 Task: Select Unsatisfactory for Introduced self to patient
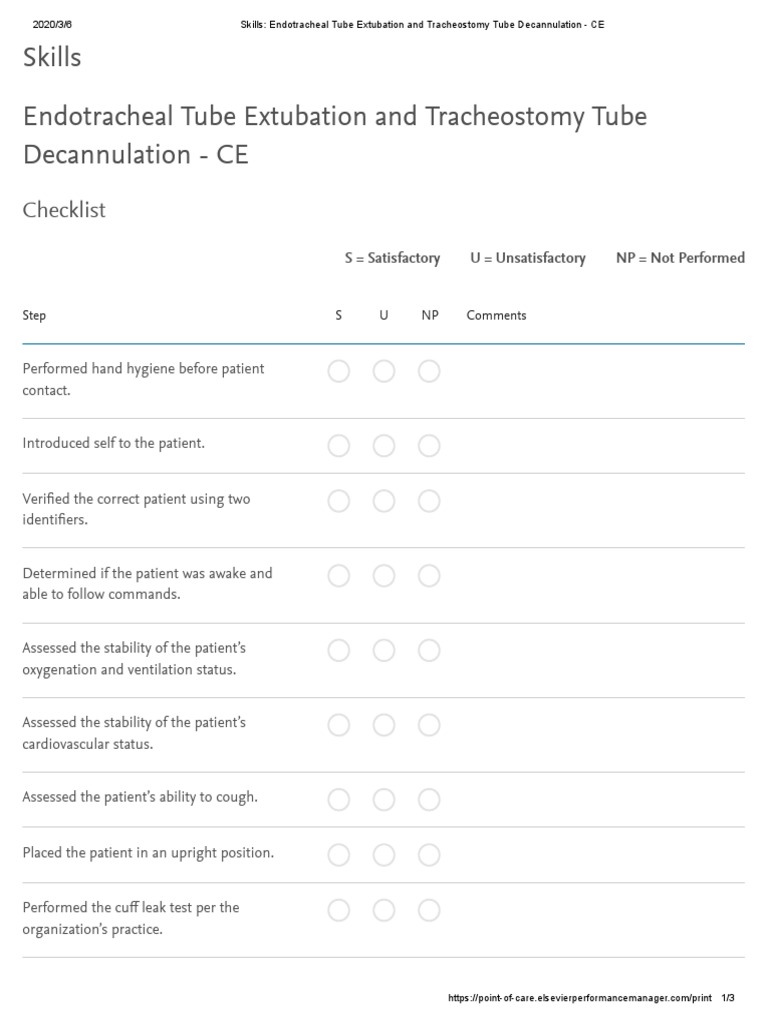click(384, 446)
